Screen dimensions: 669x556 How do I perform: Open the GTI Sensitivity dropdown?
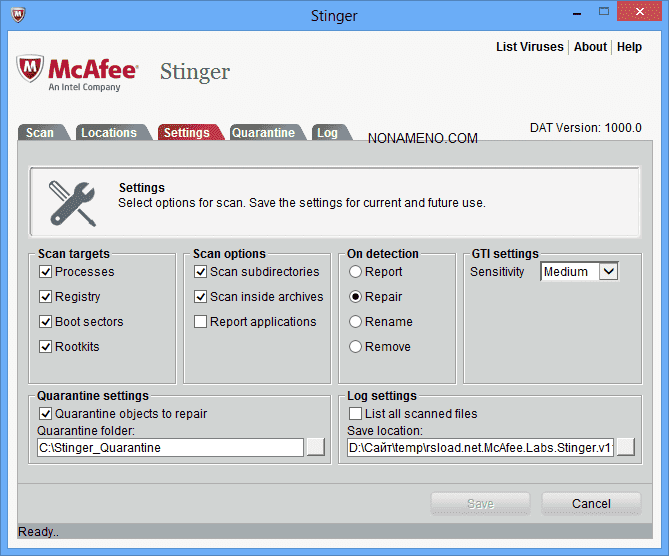click(x=608, y=272)
